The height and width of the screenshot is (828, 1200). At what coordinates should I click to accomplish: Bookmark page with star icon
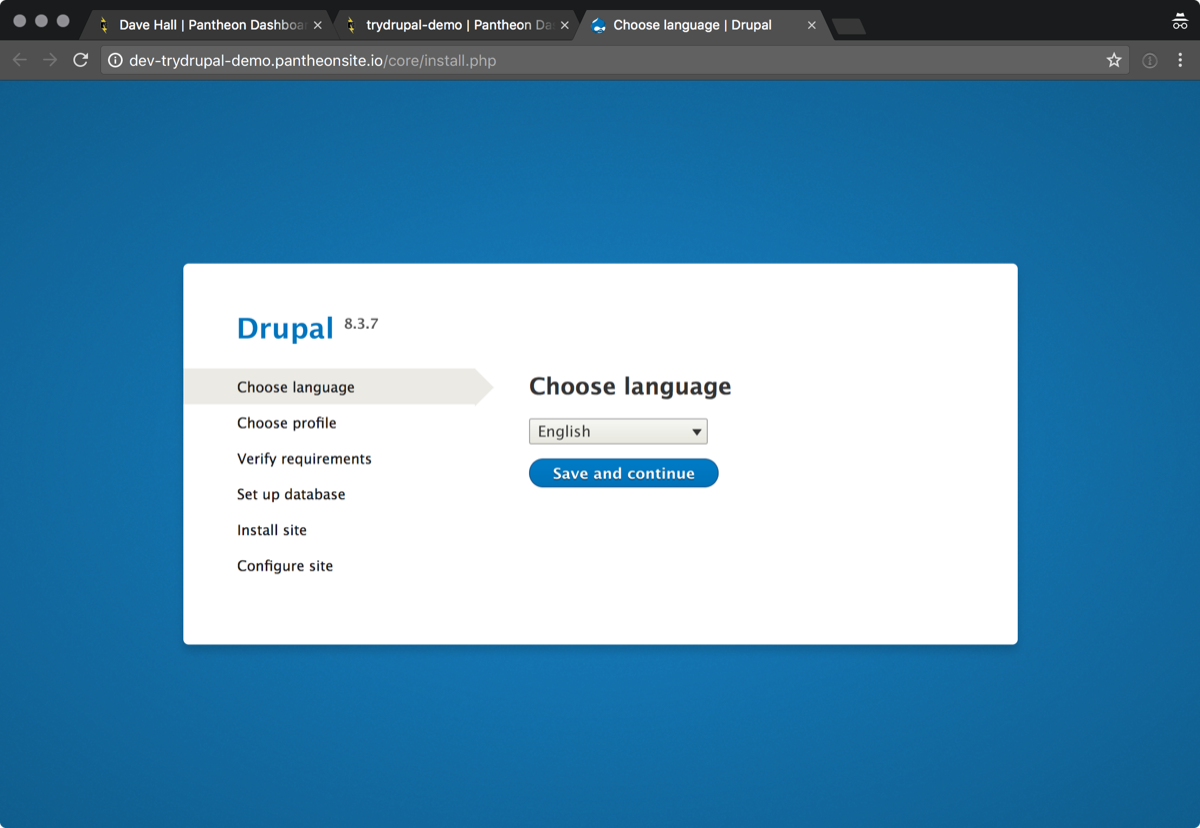click(1114, 61)
